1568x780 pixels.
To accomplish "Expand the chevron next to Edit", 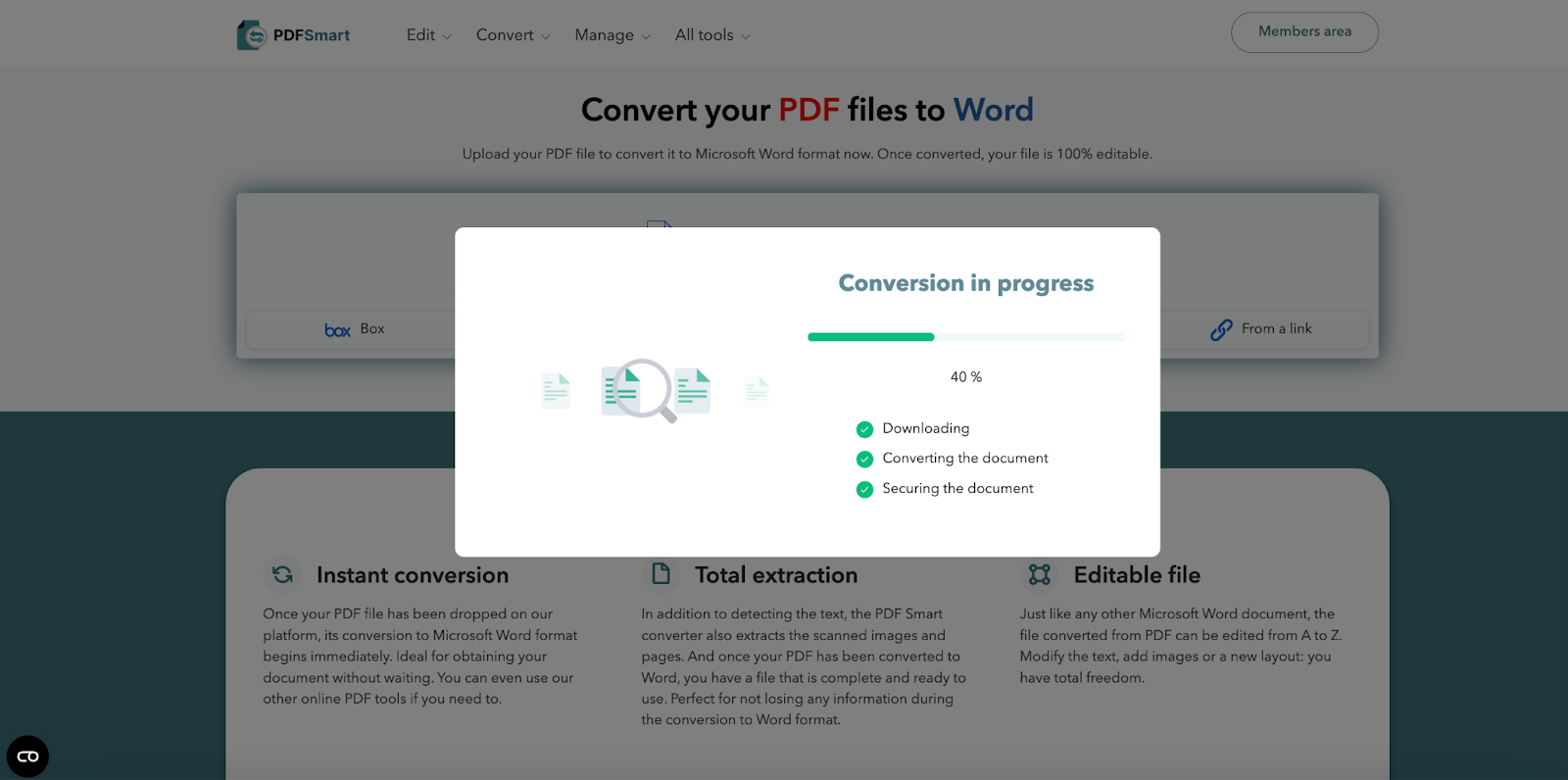I will click(x=447, y=37).
